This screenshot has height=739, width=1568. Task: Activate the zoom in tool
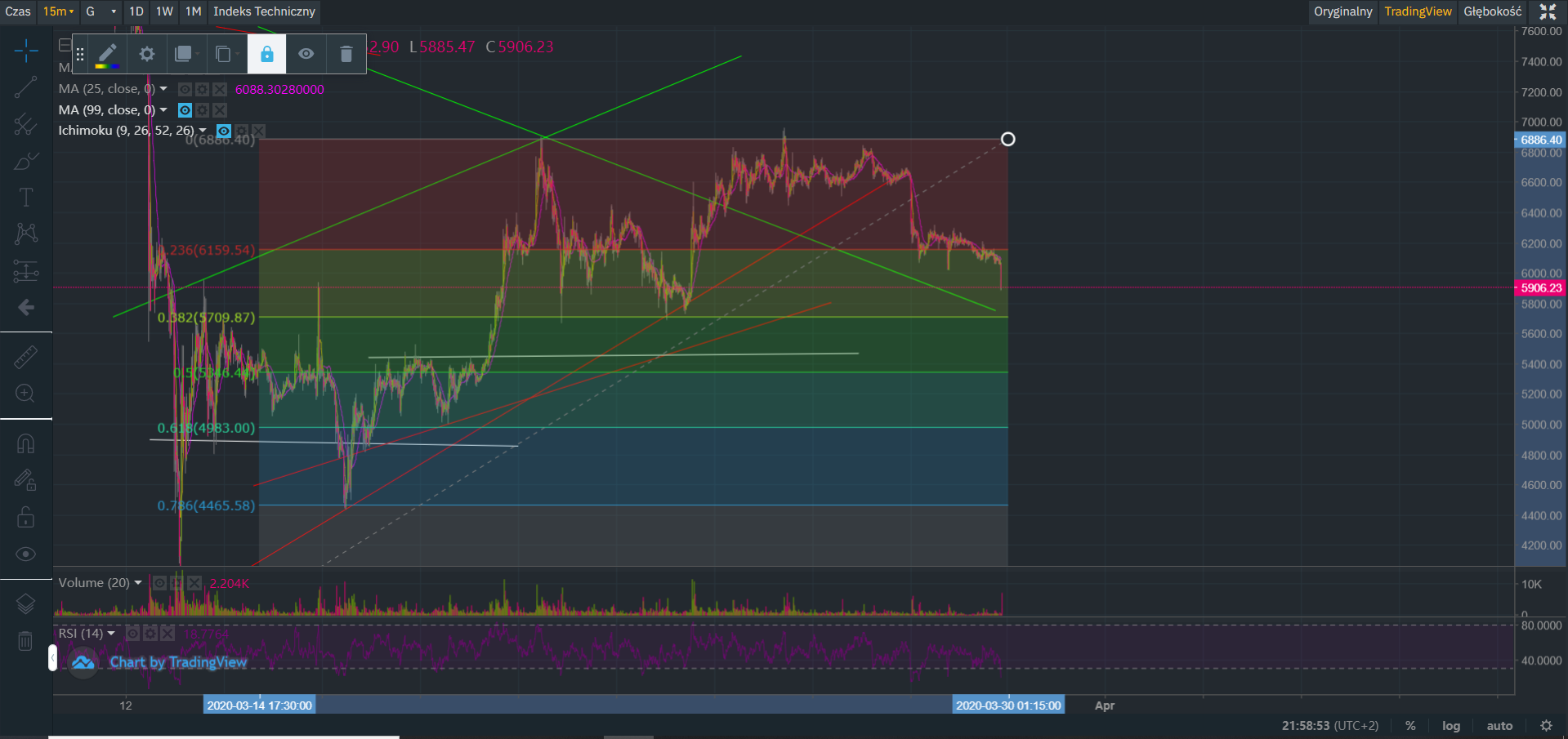click(x=25, y=394)
